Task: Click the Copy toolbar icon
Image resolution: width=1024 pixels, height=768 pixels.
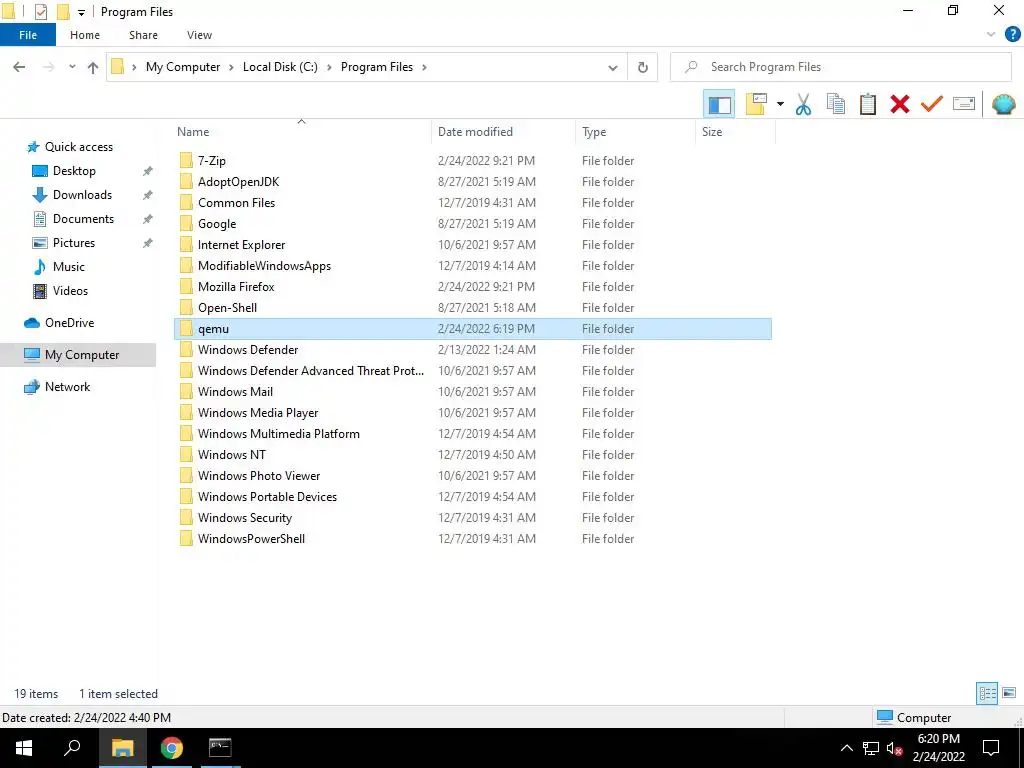Action: [836, 104]
